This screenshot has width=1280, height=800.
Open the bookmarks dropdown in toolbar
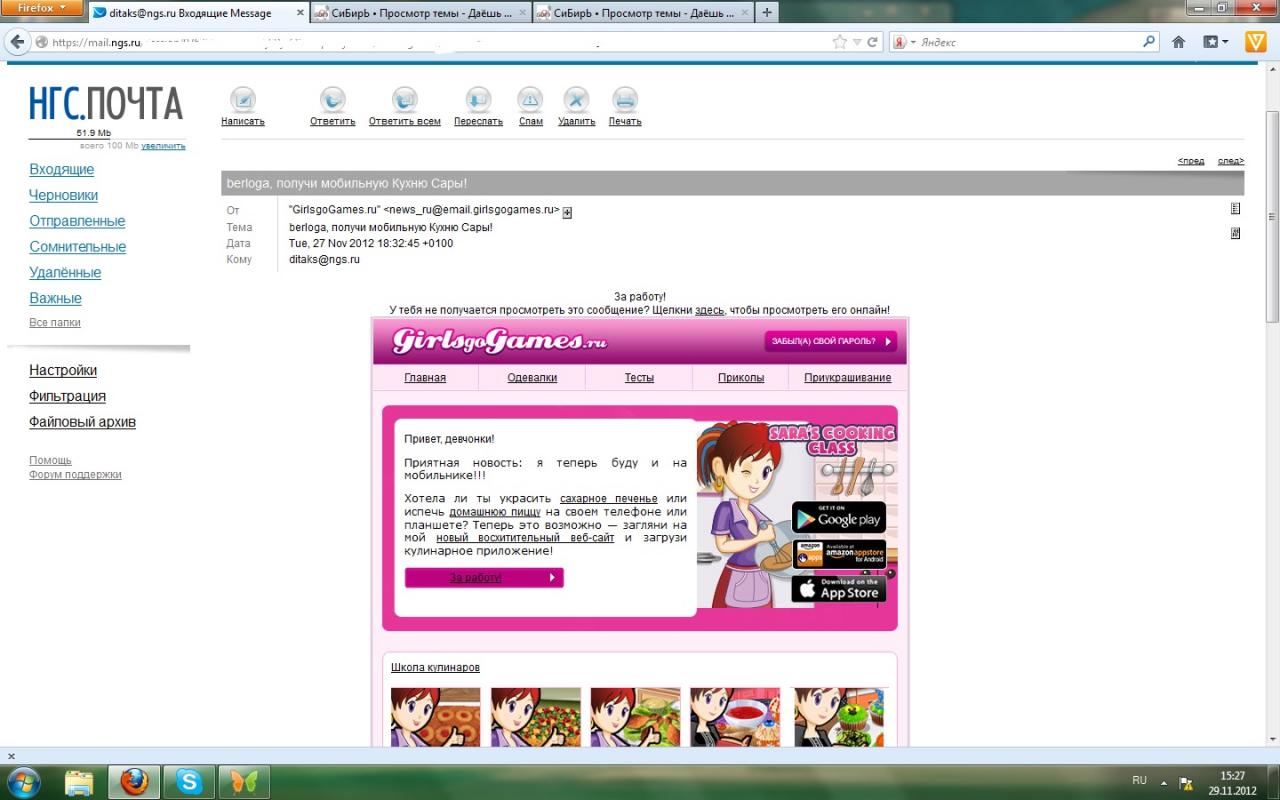coord(1216,42)
